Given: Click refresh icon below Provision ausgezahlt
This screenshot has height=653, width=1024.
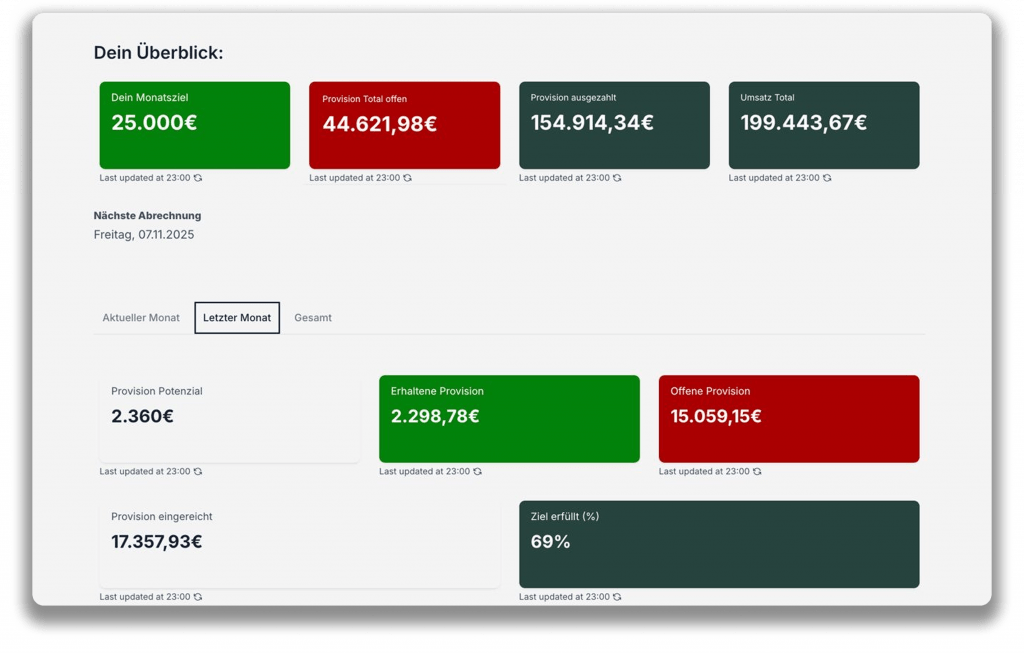Looking at the screenshot, I should pyautogui.click(x=617, y=178).
